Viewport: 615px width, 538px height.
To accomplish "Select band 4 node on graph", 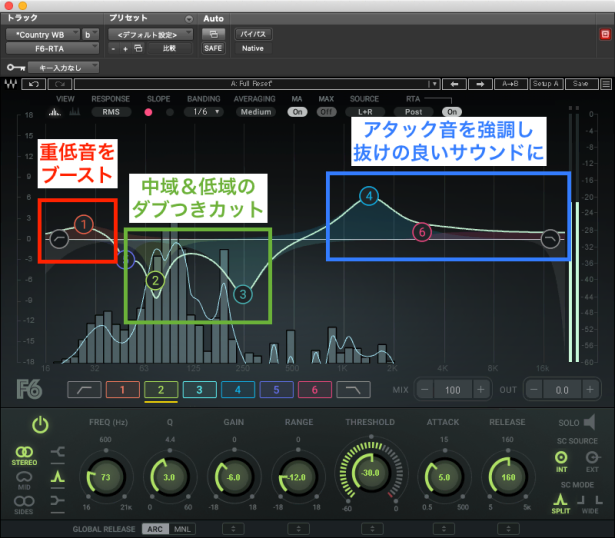I will [369, 196].
